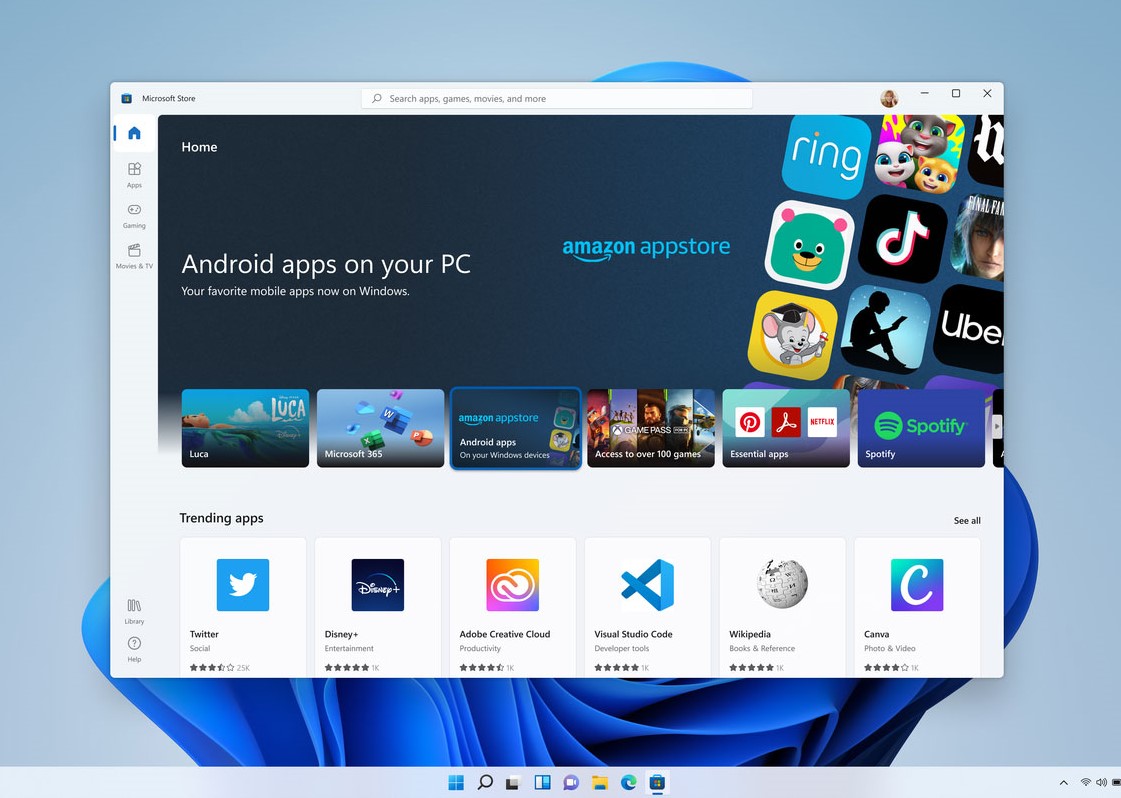Open Windows Start menu in taskbar

(456, 782)
